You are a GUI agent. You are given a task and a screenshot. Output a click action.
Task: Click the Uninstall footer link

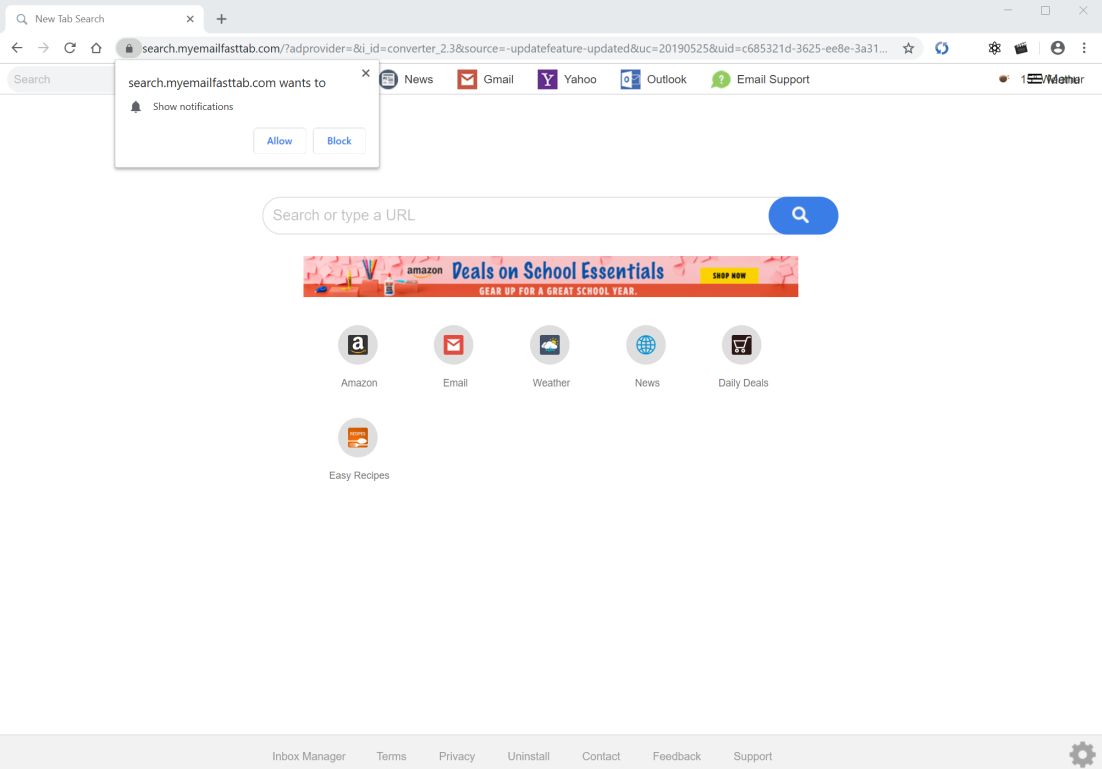point(529,756)
